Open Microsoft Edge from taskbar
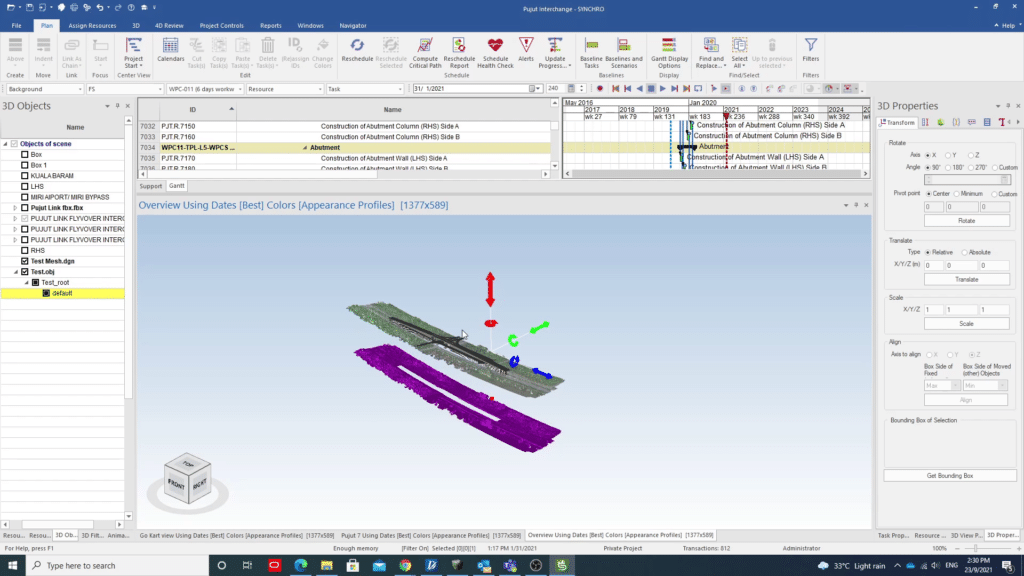This screenshot has height=576, width=1024. [300, 566]
